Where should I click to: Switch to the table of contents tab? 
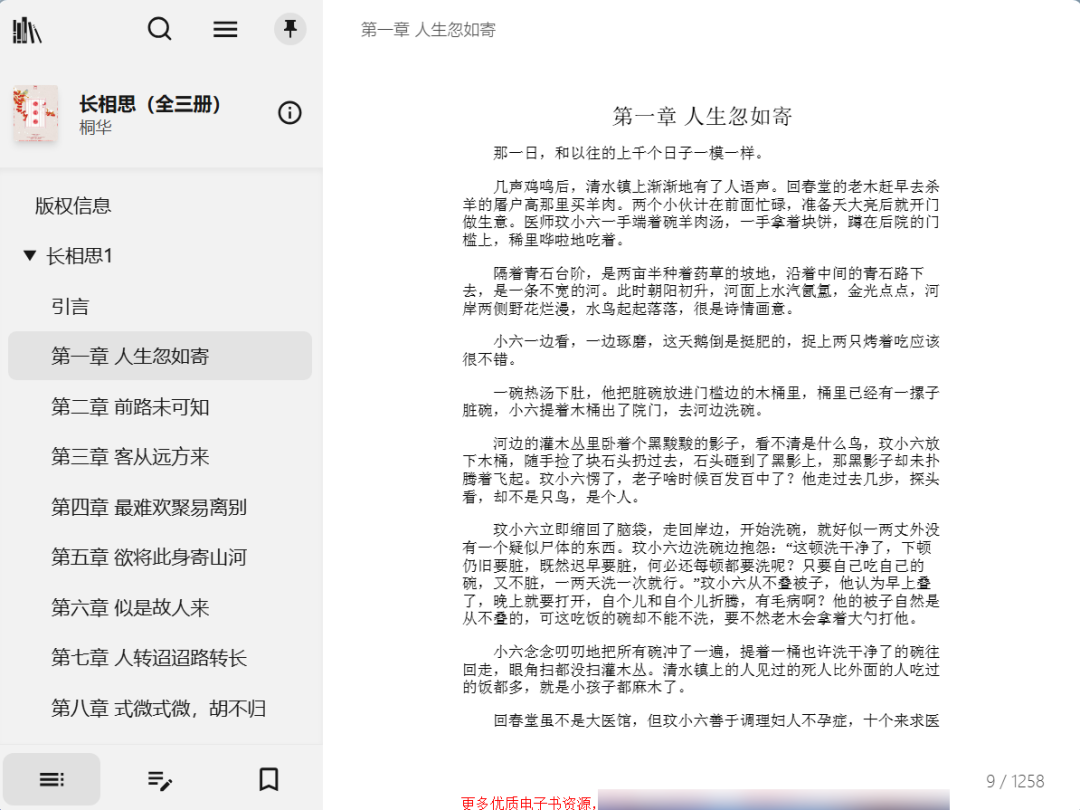point(52,779)
